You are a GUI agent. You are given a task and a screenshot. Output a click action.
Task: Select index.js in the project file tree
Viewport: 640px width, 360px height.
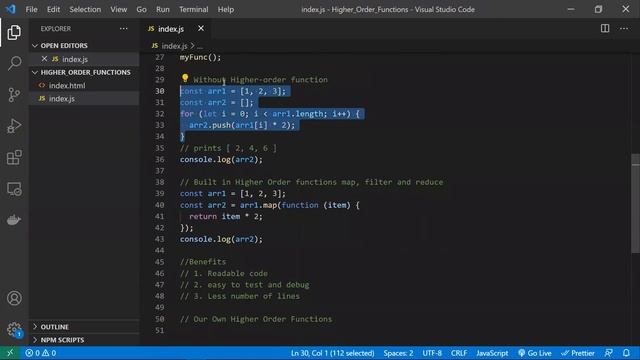tap(62, 99)
